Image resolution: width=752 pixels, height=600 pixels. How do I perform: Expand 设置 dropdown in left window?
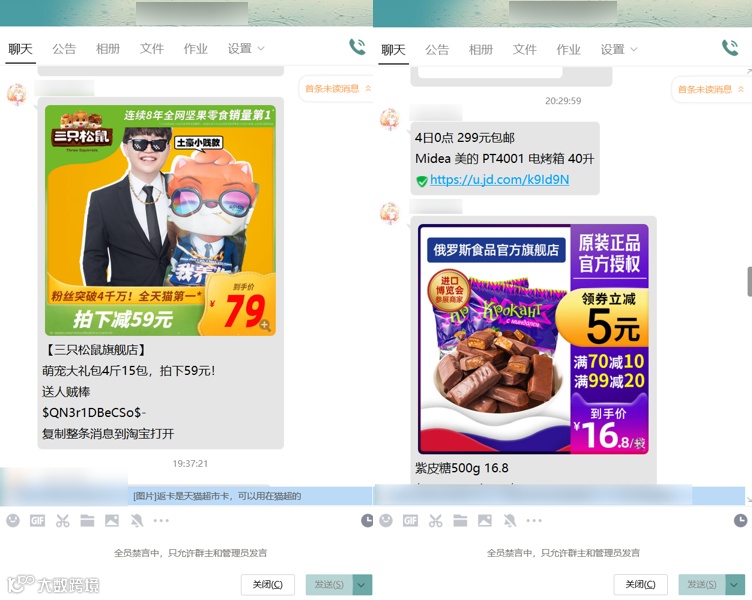click(246, 48)
